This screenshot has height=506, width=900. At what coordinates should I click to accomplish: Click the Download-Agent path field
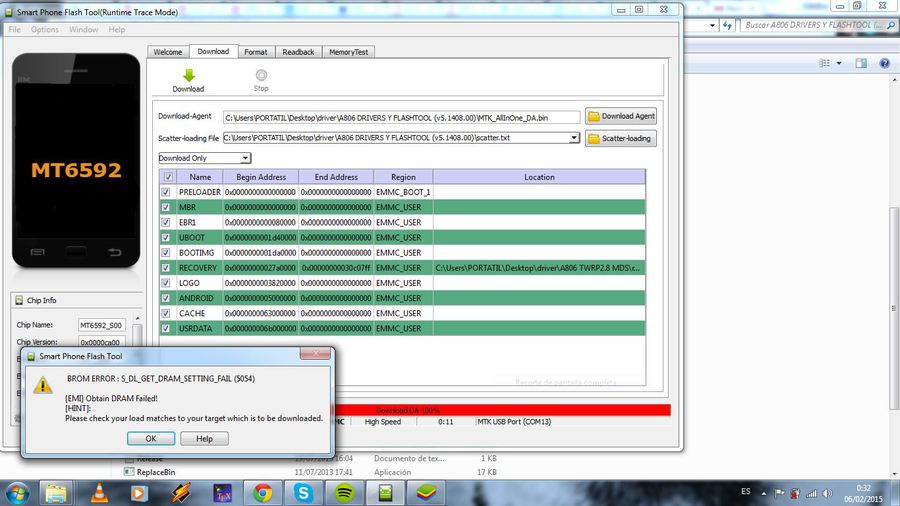pyautogui.click(x=401, y=118)
